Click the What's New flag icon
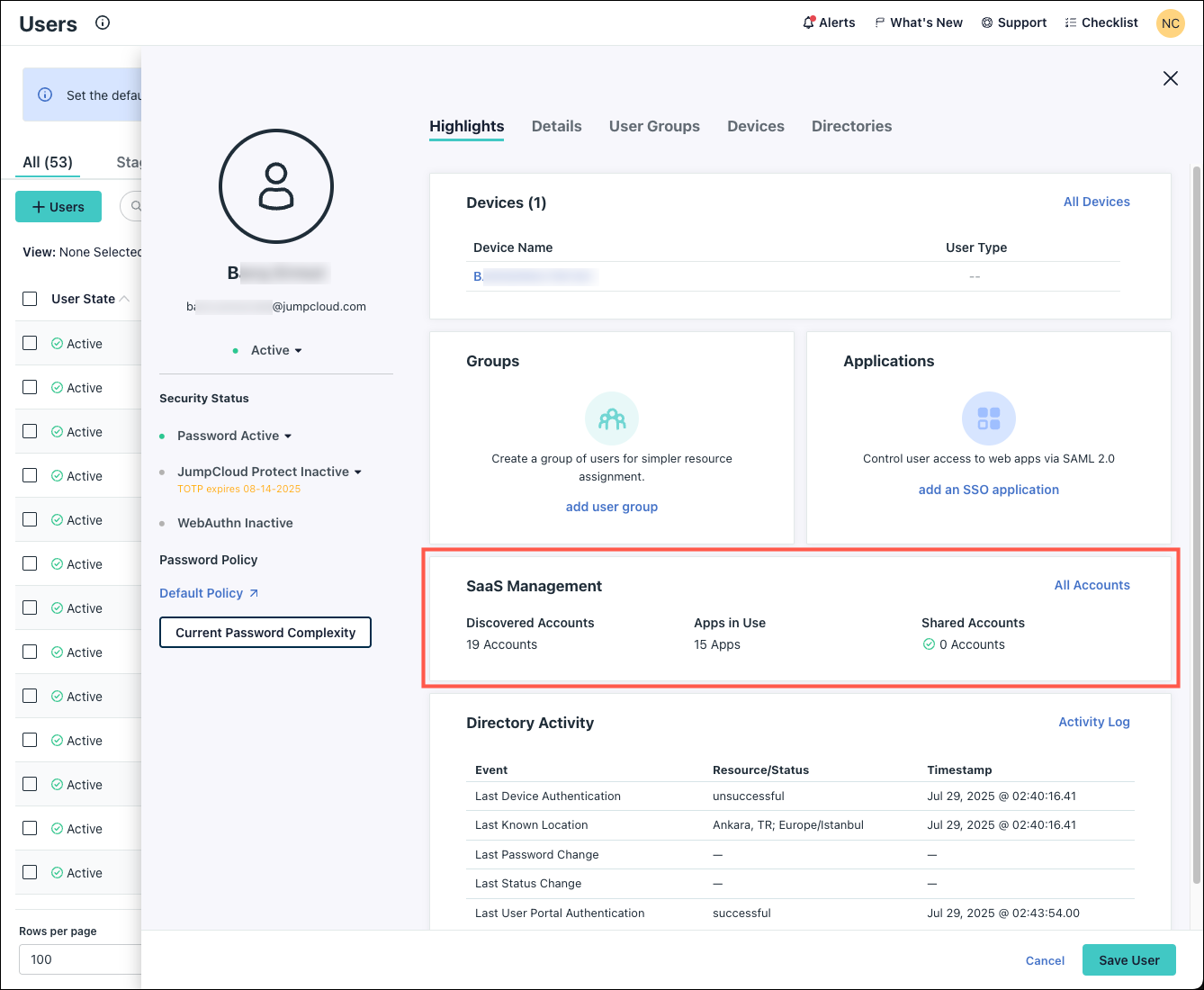Image resolution: width=1204 pixels, height=990 pixels. [x=879, y=22]
